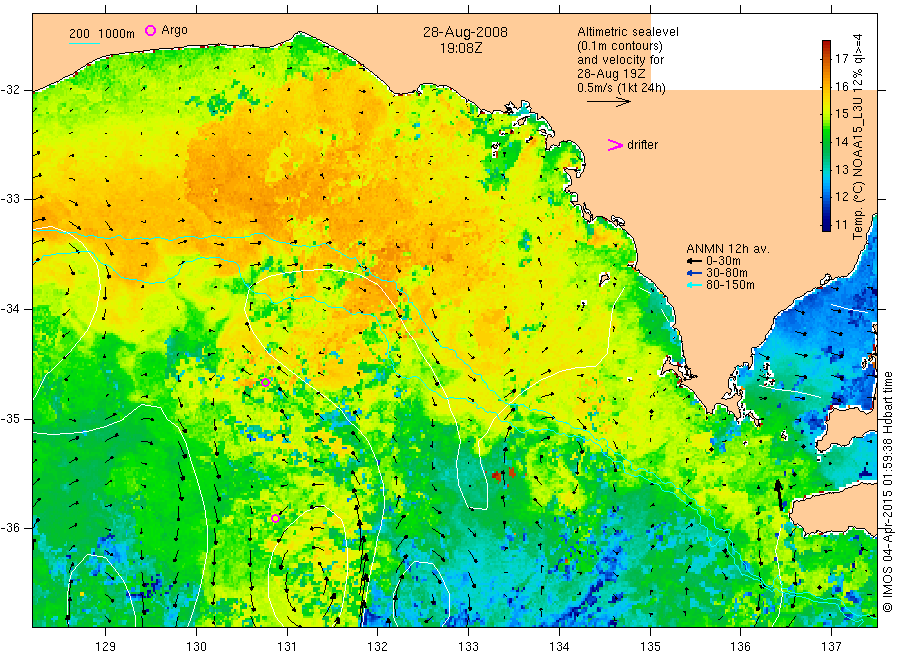Click colorbar value 17
900x660 pixels.
pyautogui.click(x=841, y=59)
